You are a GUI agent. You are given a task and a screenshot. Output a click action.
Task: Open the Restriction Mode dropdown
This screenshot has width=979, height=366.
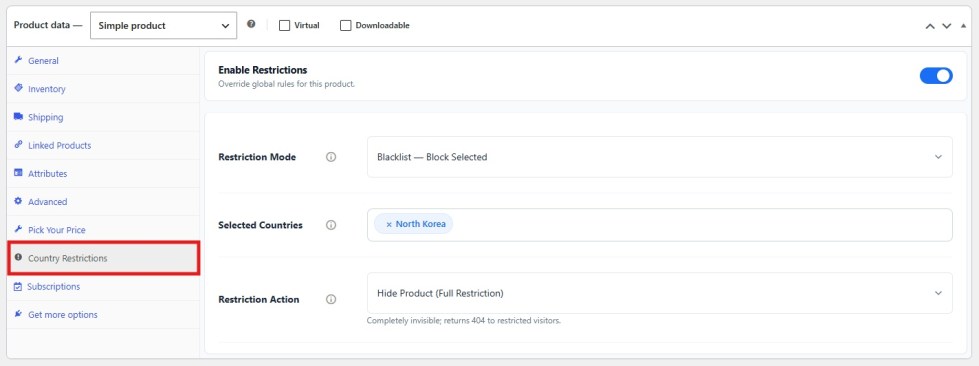pos(659,157)
